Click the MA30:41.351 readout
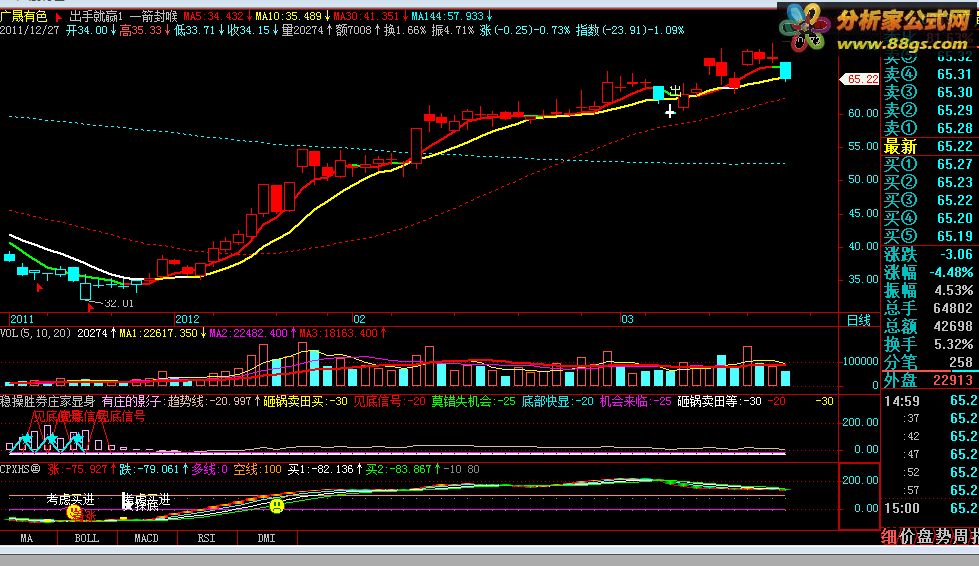979x566 pixels. (370, 16)
